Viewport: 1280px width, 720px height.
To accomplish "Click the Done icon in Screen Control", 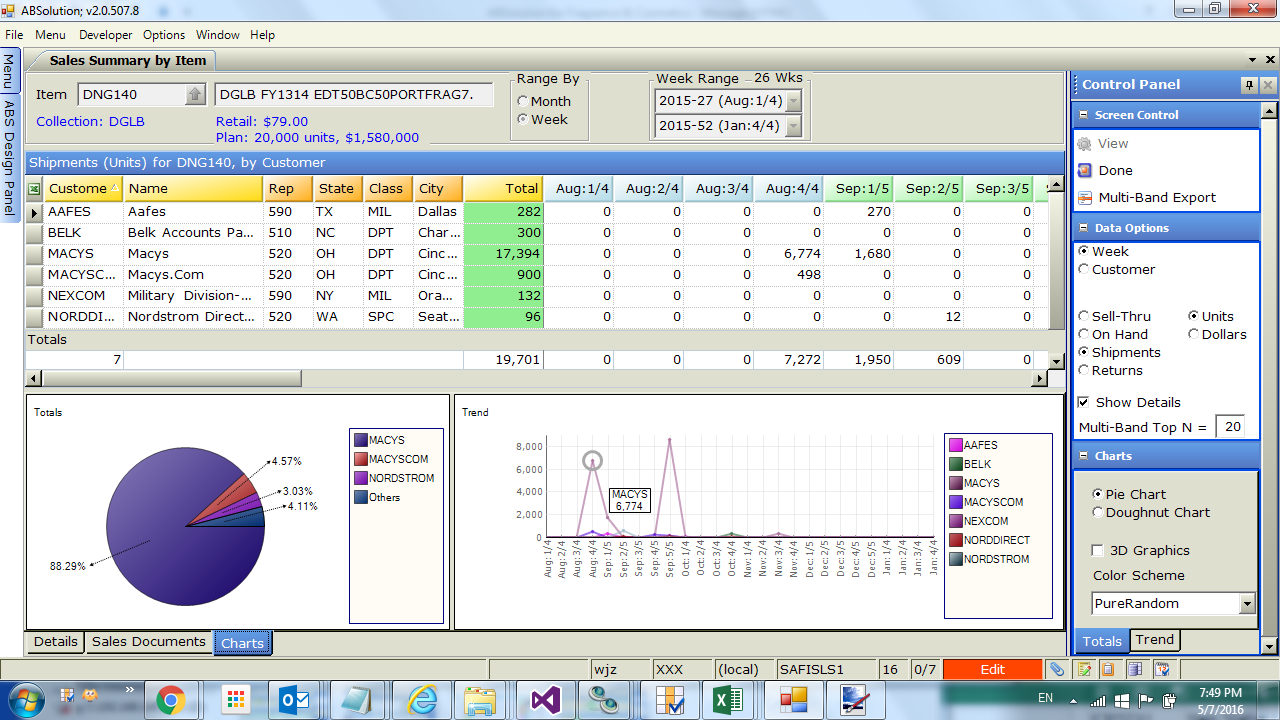I will pyautogui.click(x=1085, y=170).
